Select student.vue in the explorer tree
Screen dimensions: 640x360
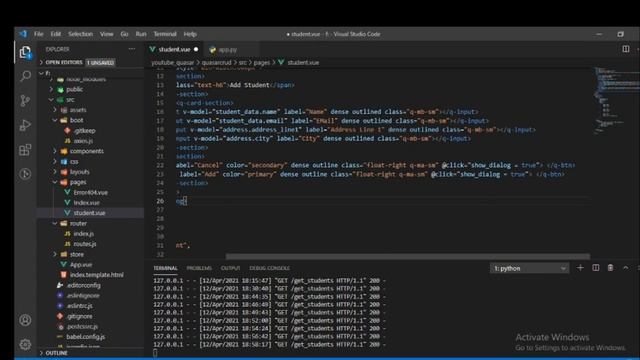click(x=89, y=213)
